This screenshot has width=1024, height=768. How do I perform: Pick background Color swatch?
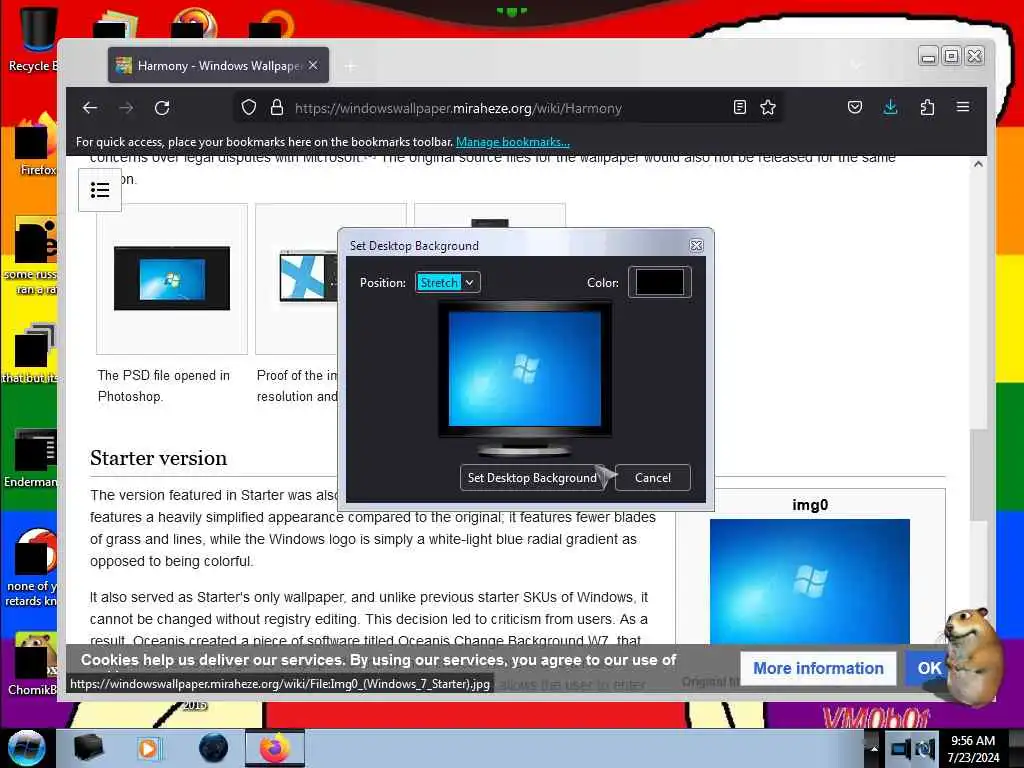tap(660, 282)
